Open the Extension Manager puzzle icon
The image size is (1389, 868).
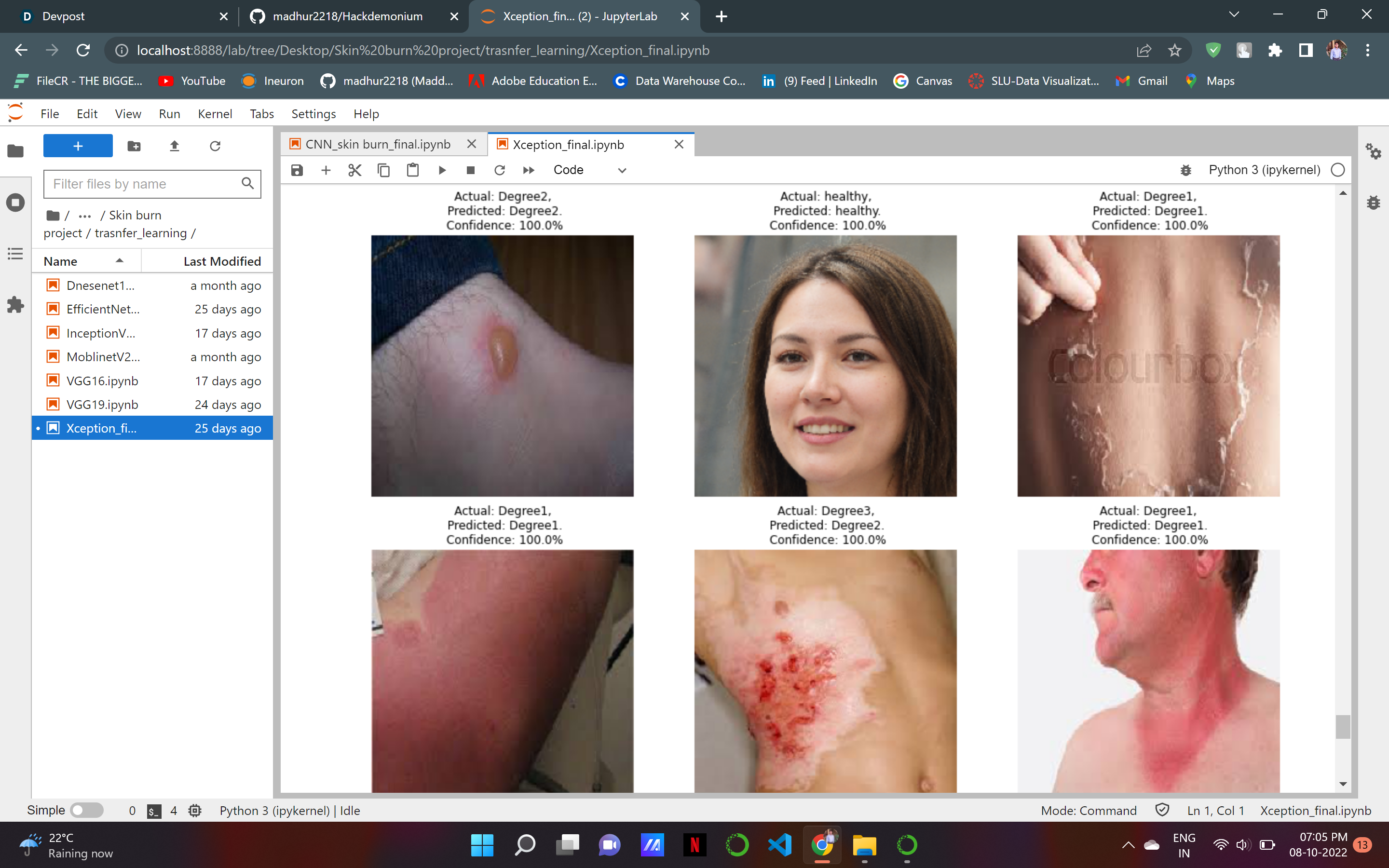pos(15,304)
